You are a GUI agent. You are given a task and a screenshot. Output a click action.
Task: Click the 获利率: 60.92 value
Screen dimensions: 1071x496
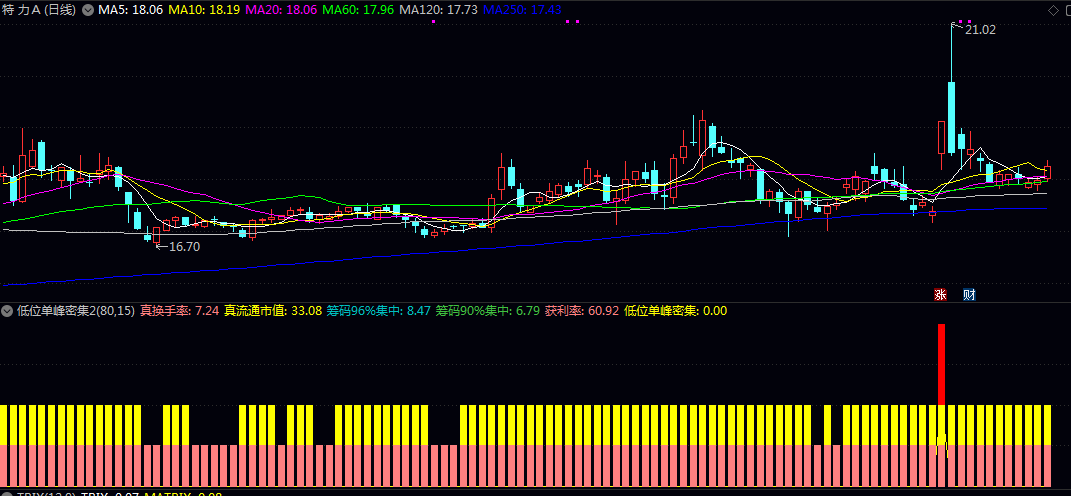582,311
